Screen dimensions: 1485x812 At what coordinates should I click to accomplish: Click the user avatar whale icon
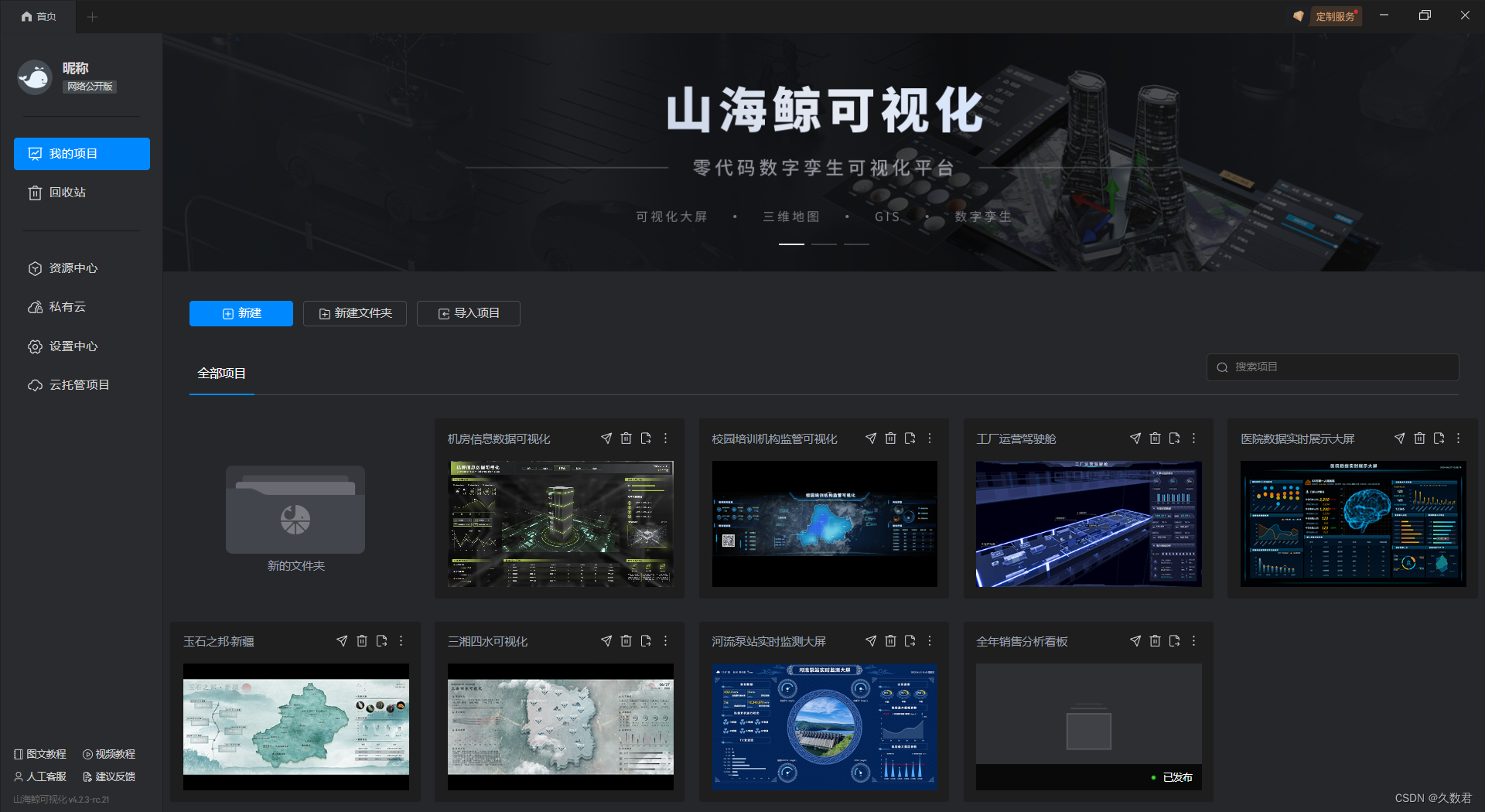click(x=34, y=77)
